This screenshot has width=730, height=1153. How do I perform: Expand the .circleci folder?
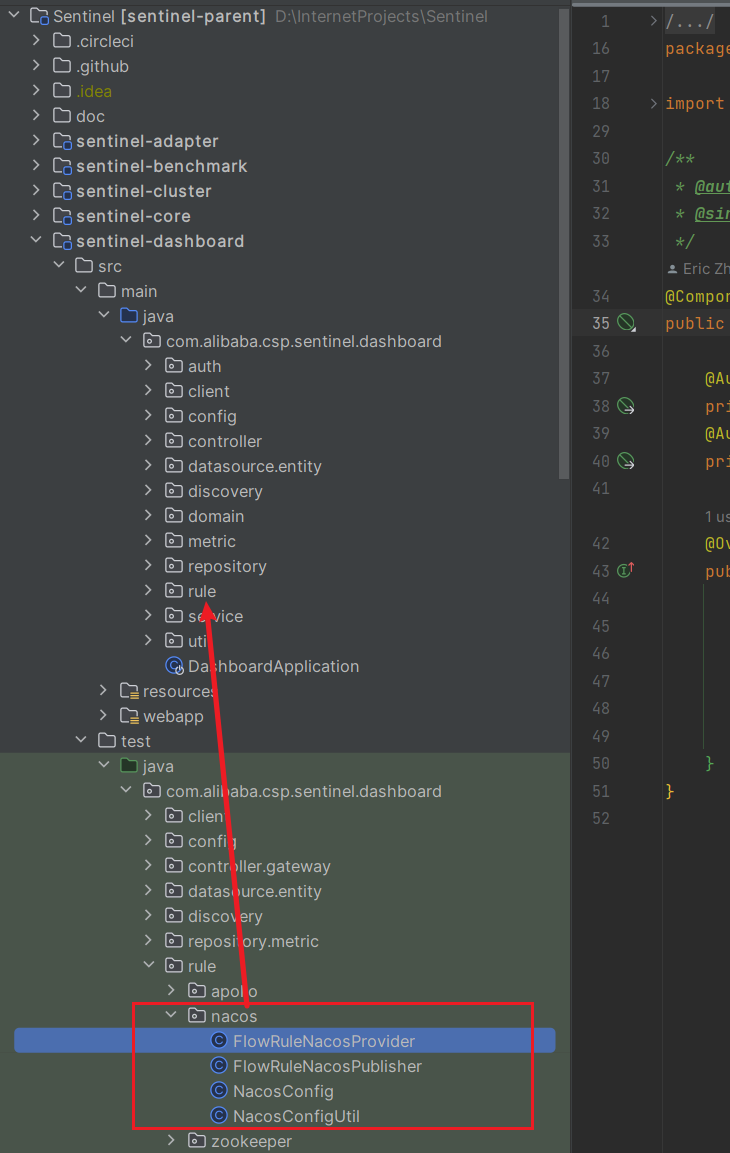[x=36, y=40]
